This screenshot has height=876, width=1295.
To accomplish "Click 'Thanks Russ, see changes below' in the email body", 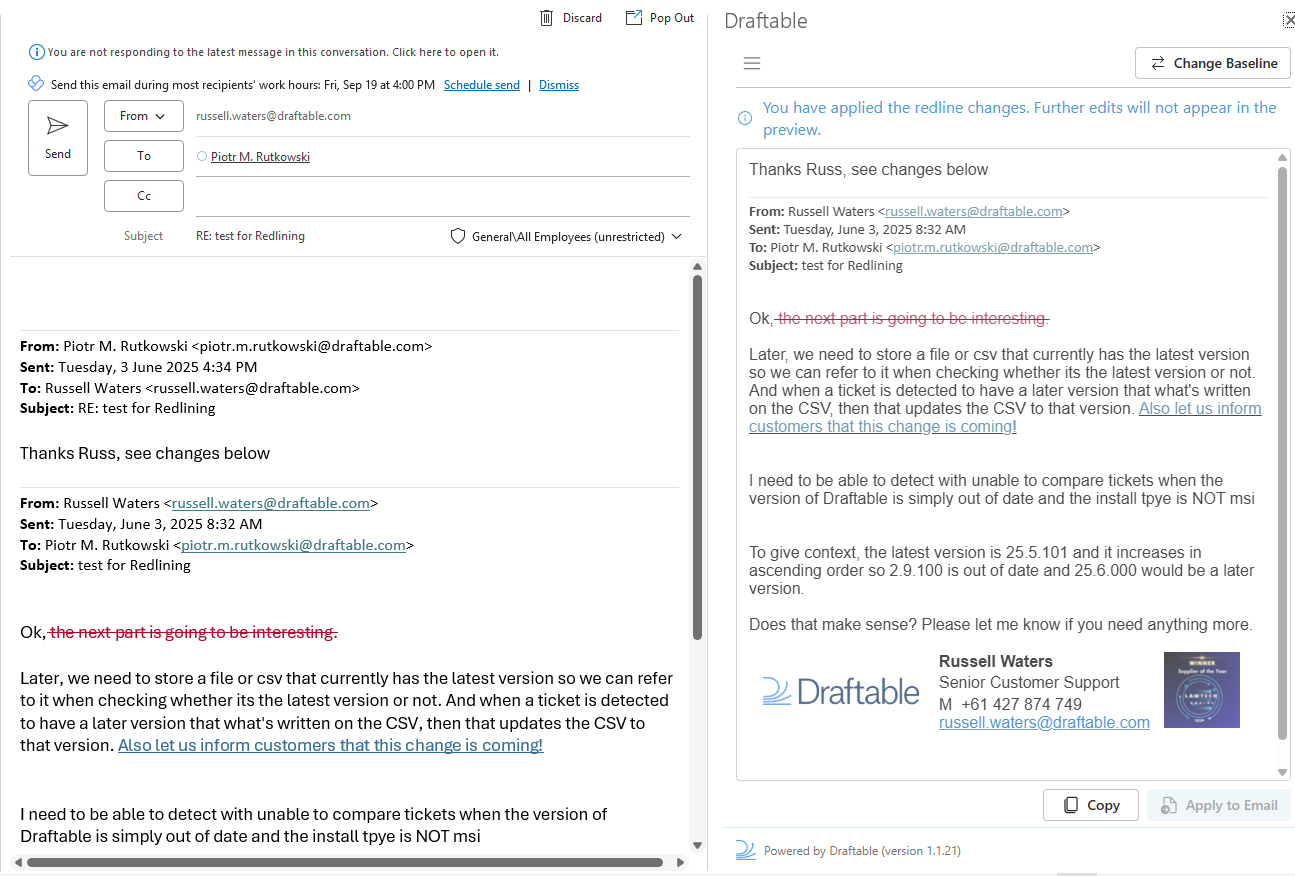I will (x=145, y=453).
